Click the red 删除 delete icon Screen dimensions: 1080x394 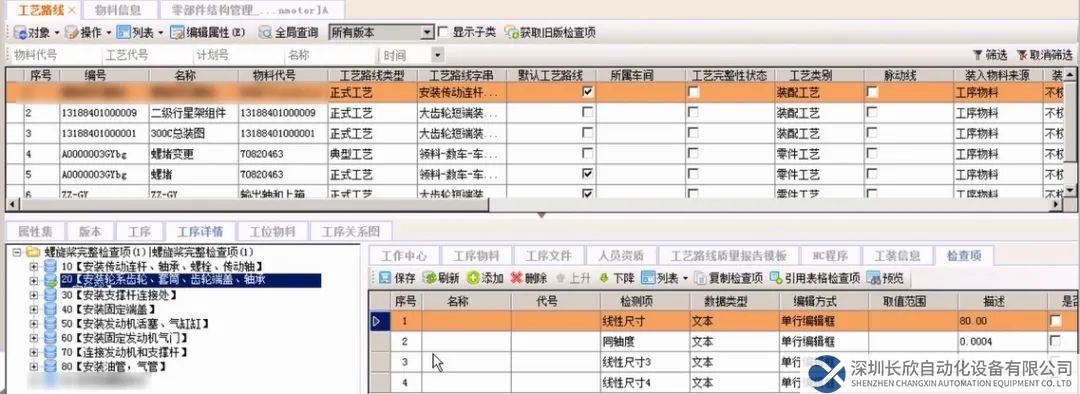coord(517,278)
